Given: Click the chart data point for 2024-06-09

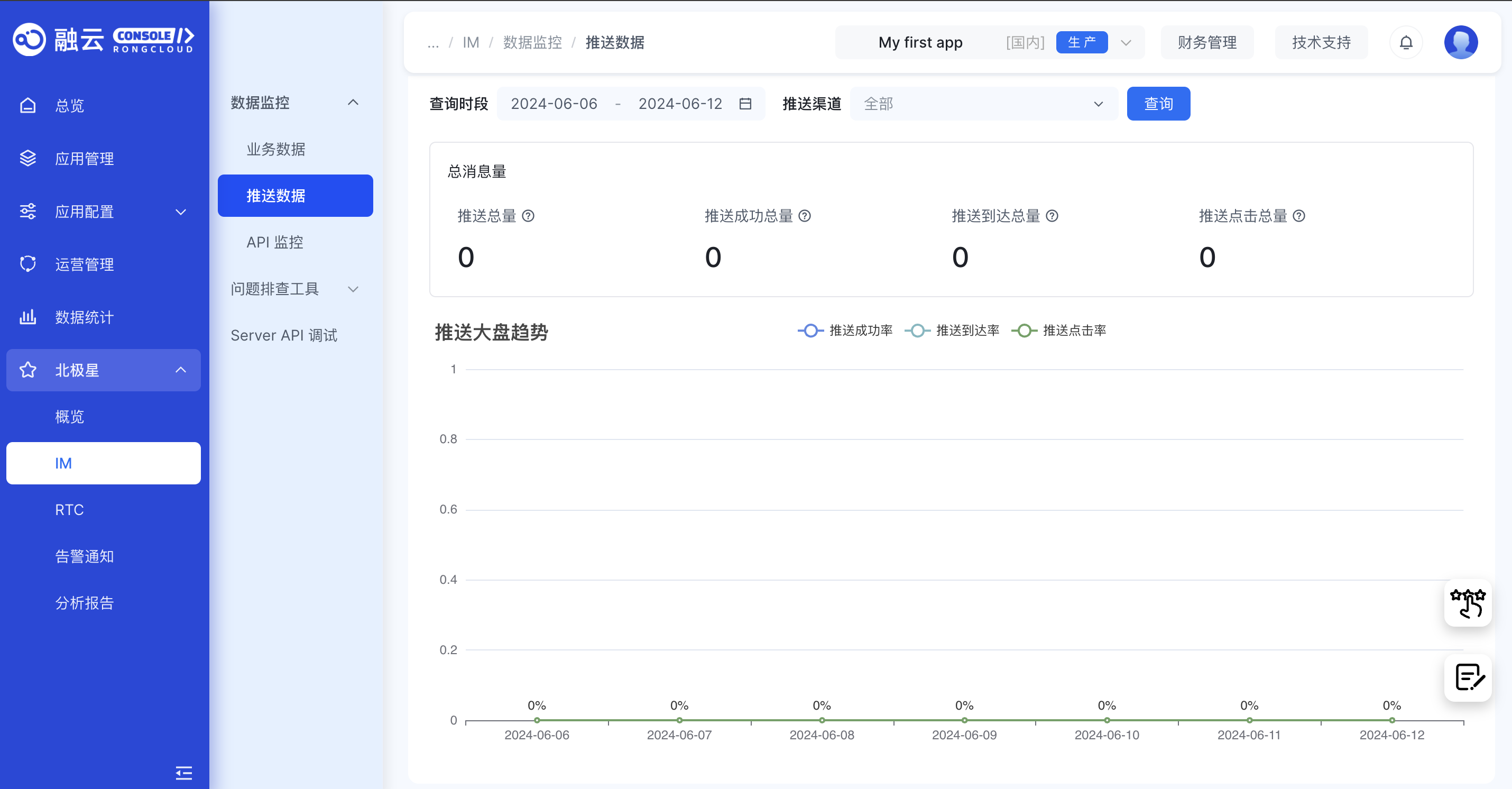Looking at the screenshot, I should [x=964, y=720].
